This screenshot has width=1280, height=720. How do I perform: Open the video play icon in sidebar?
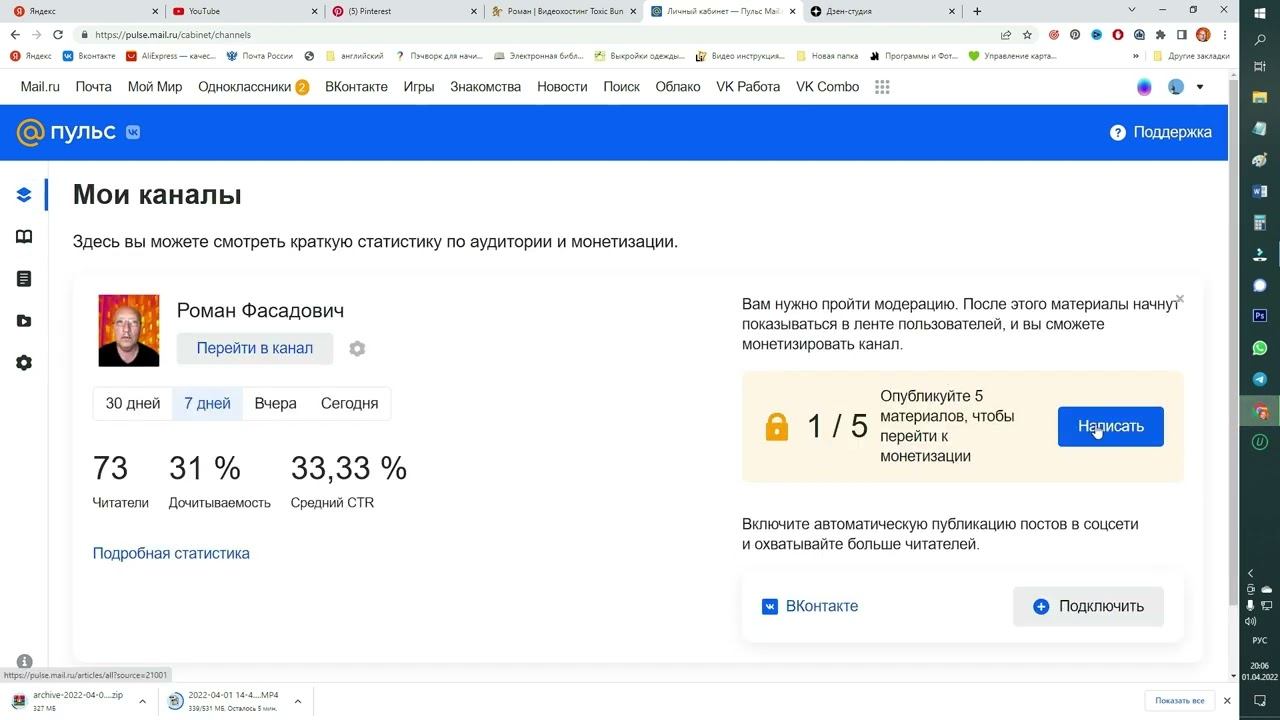pos(24,321)
